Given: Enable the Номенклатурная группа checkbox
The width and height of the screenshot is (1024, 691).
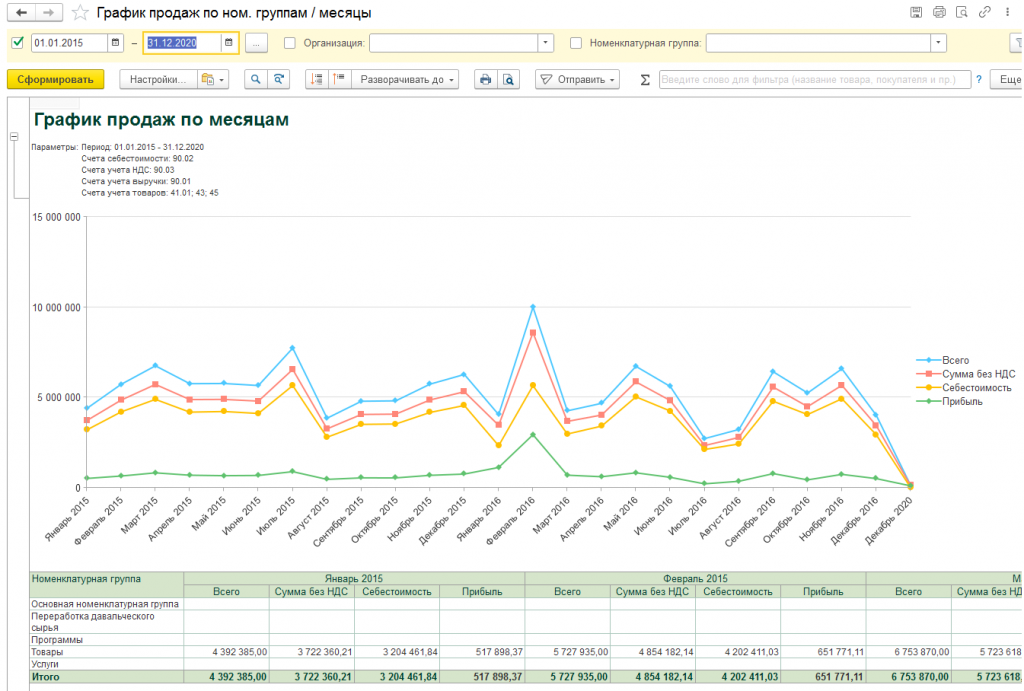Looking at the screenshot, I should [x=576, y=43].
